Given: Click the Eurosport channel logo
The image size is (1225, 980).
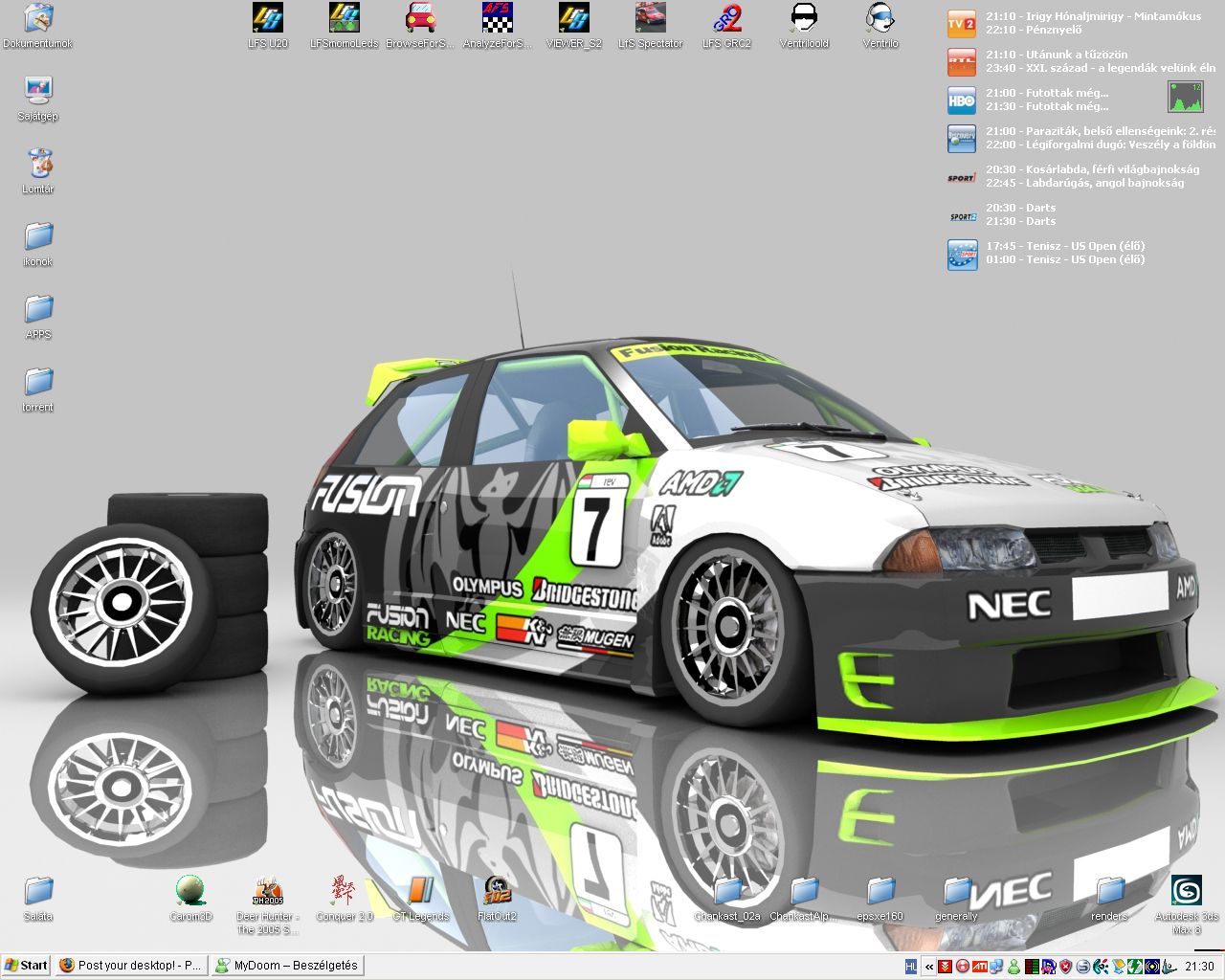Looking at the screenshot, I should pyautogui.click(x=961, y=254).
